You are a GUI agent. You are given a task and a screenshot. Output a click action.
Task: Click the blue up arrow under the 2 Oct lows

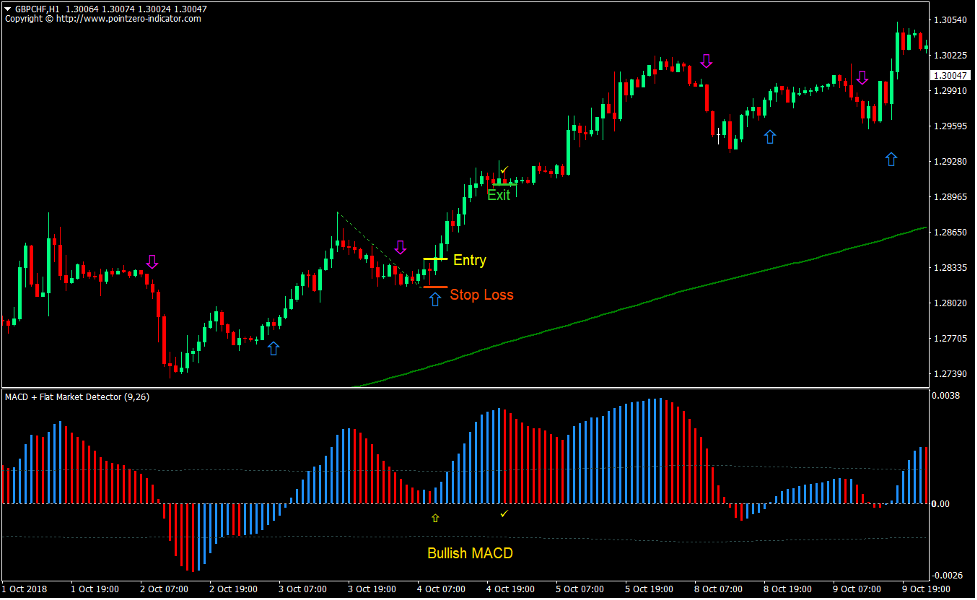(x=272, y=348)
